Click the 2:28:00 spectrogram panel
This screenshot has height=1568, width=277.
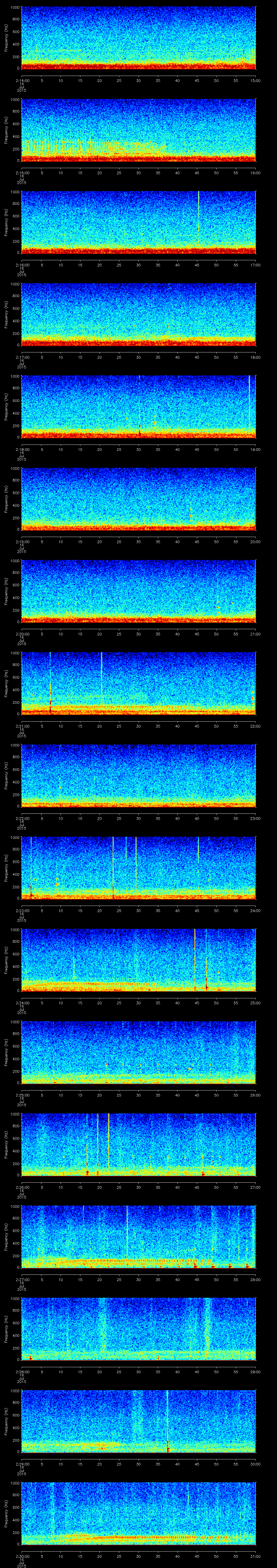click(138, 1329)
